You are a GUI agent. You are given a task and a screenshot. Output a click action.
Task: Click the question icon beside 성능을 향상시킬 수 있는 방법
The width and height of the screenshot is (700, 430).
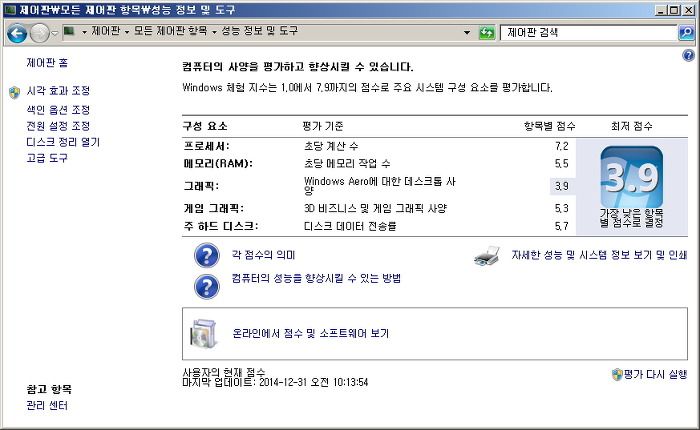tap(207, 286)
